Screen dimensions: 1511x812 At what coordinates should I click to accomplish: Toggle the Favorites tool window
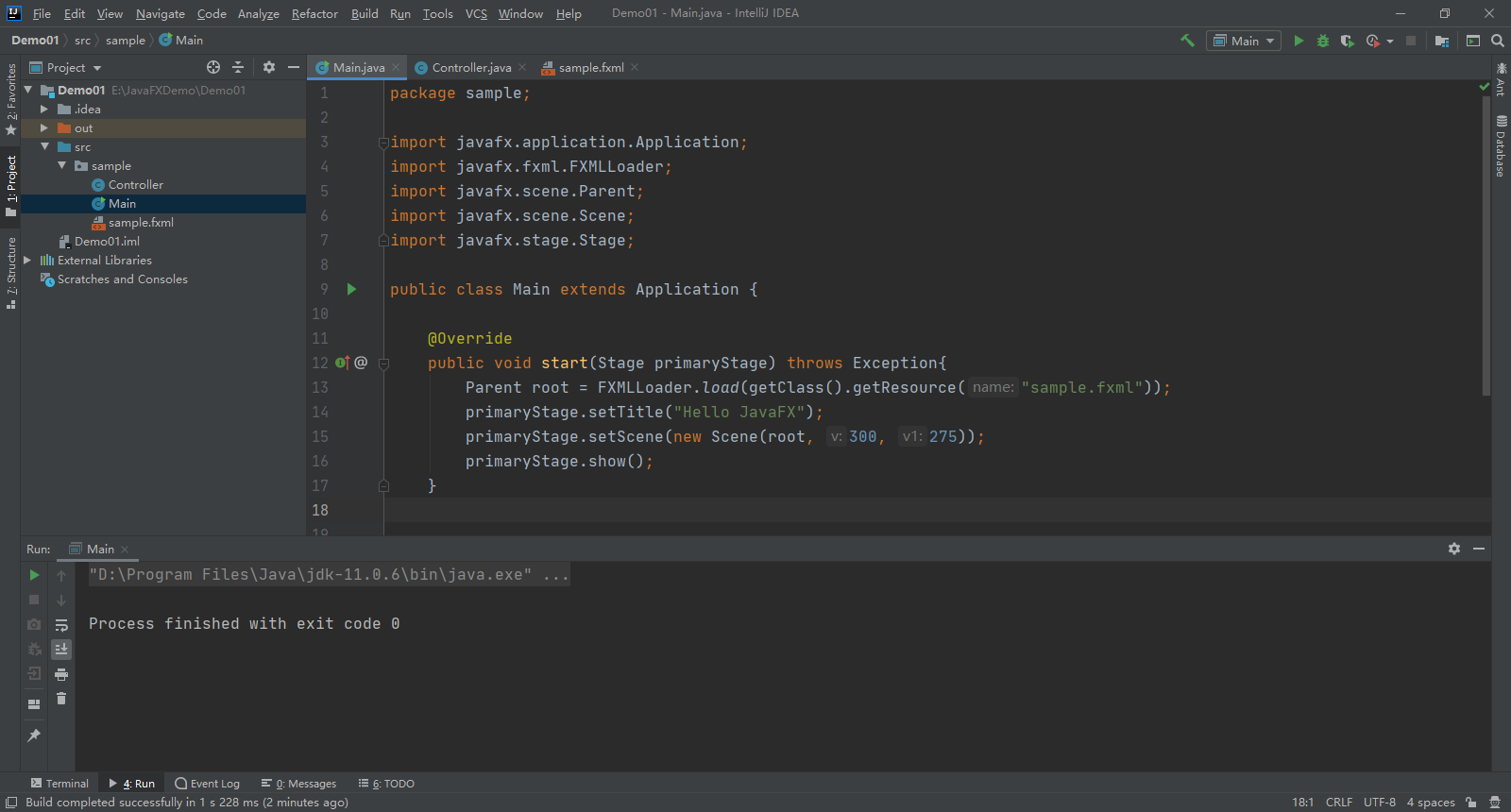(x=10, y=98)
